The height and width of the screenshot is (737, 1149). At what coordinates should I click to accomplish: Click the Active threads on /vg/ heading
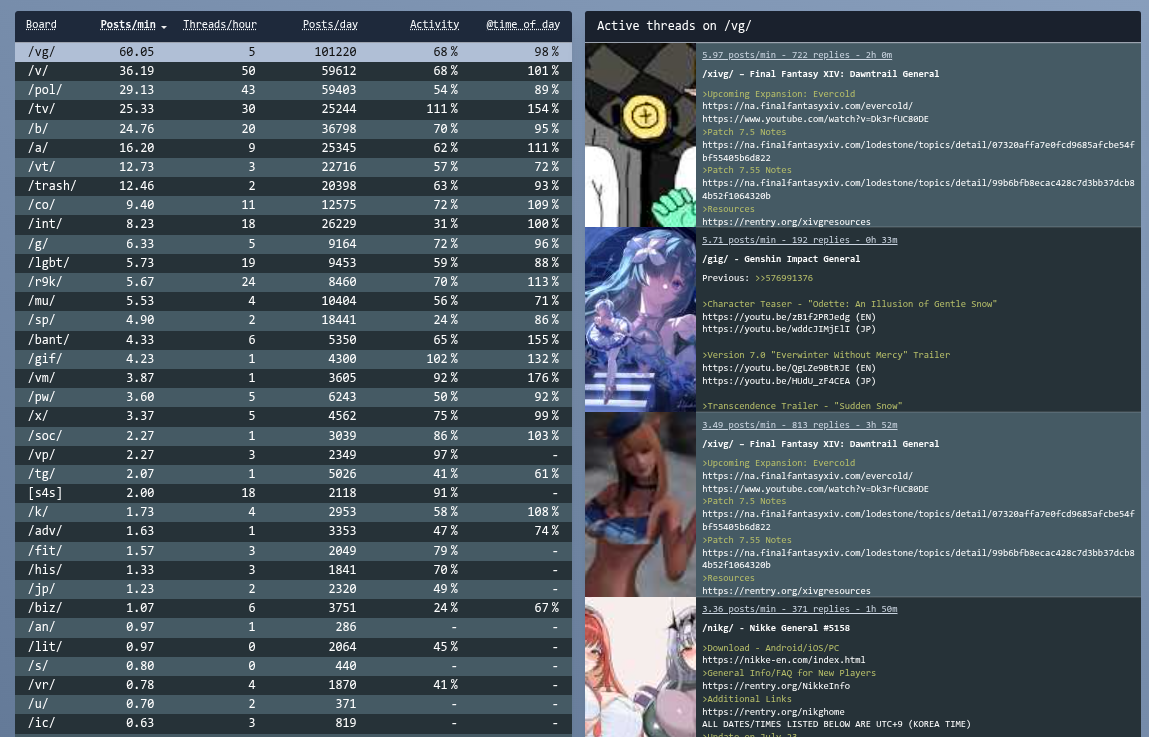click(674, 26)
